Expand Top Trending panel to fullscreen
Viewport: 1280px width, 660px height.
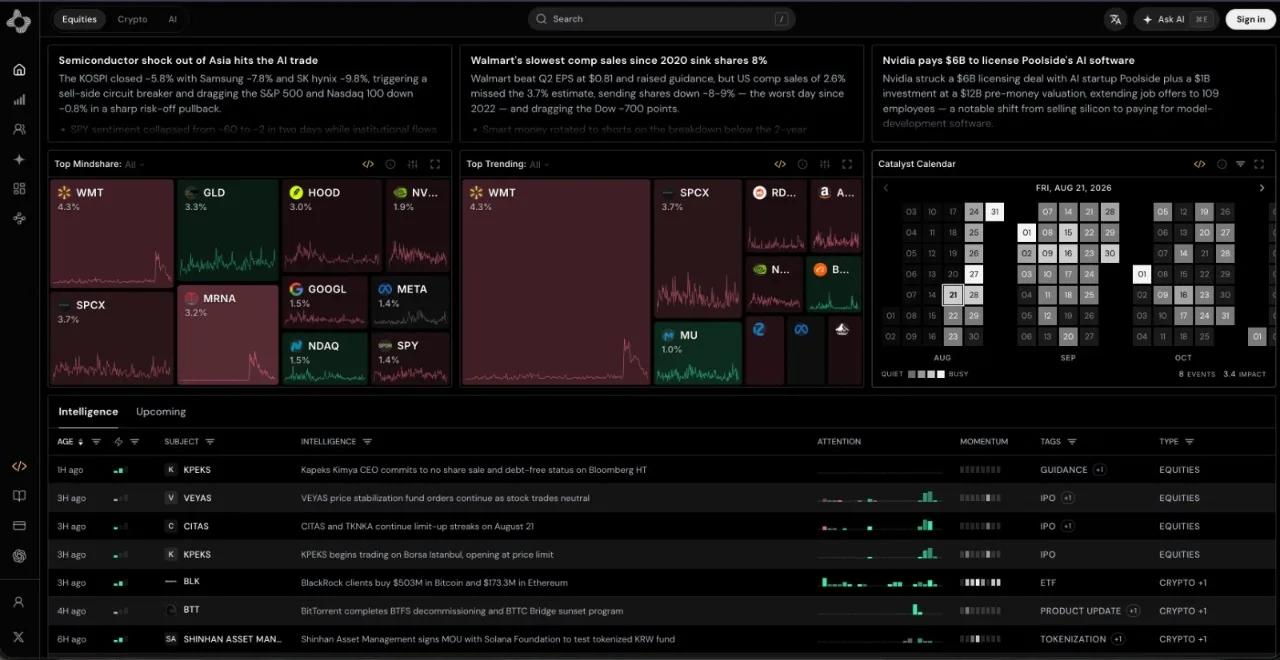847,164
